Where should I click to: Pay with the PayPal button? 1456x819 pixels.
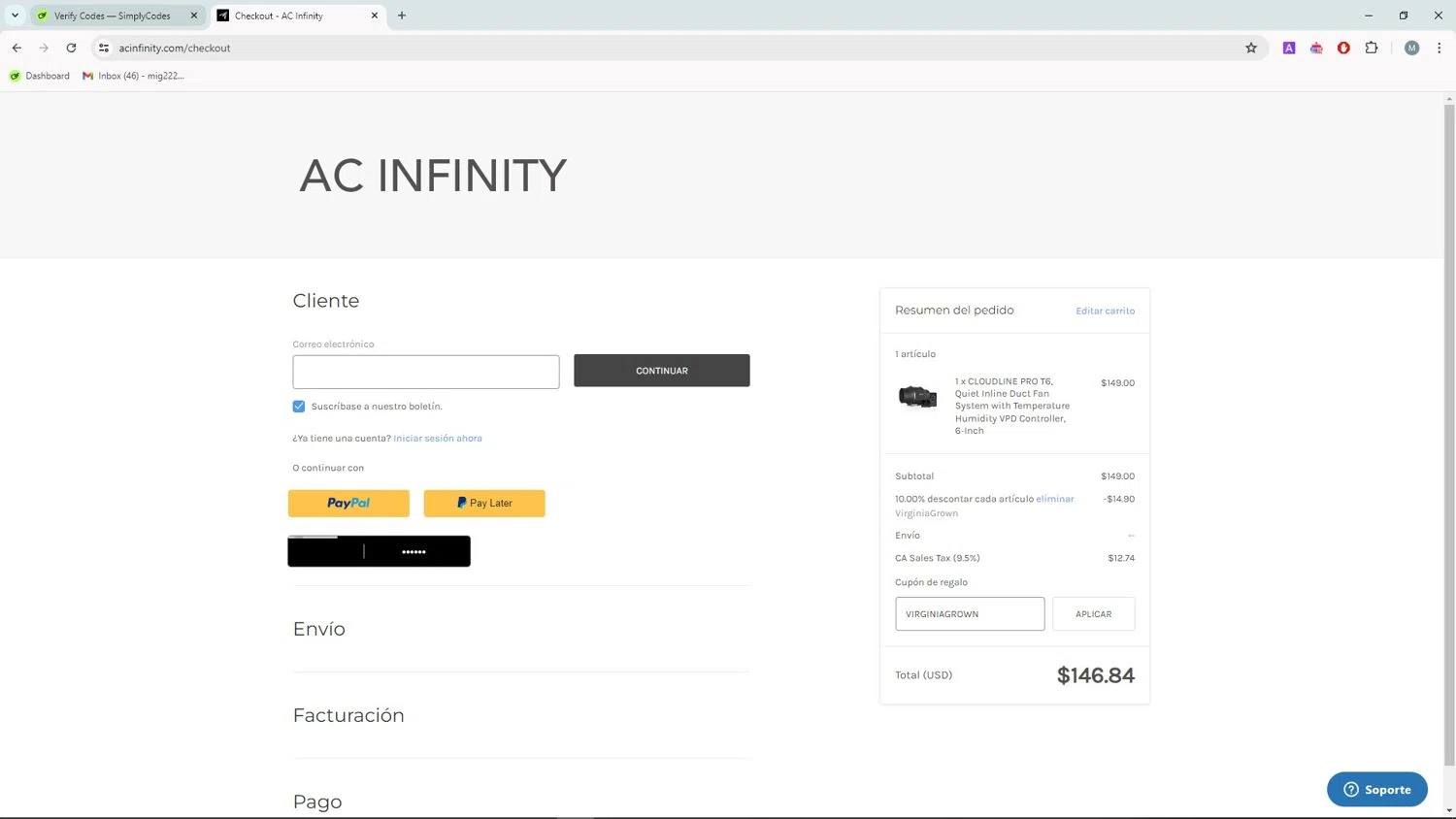point(348,503)
